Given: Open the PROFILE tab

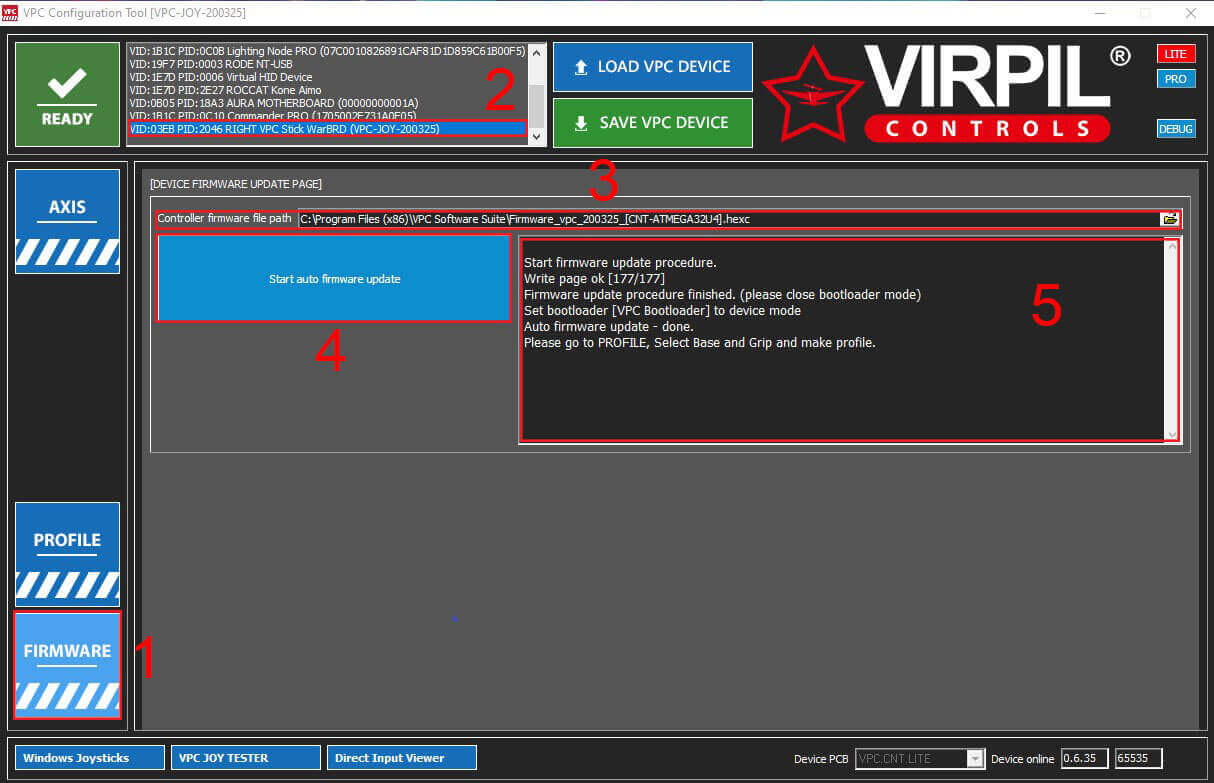Looking at the screenshot, I should tap(68, 554).
